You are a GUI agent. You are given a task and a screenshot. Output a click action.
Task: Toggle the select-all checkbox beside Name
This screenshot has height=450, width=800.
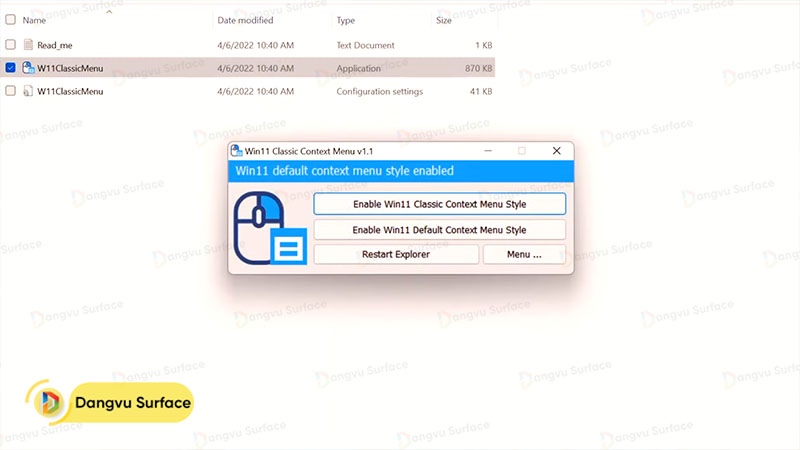point(10,20)
